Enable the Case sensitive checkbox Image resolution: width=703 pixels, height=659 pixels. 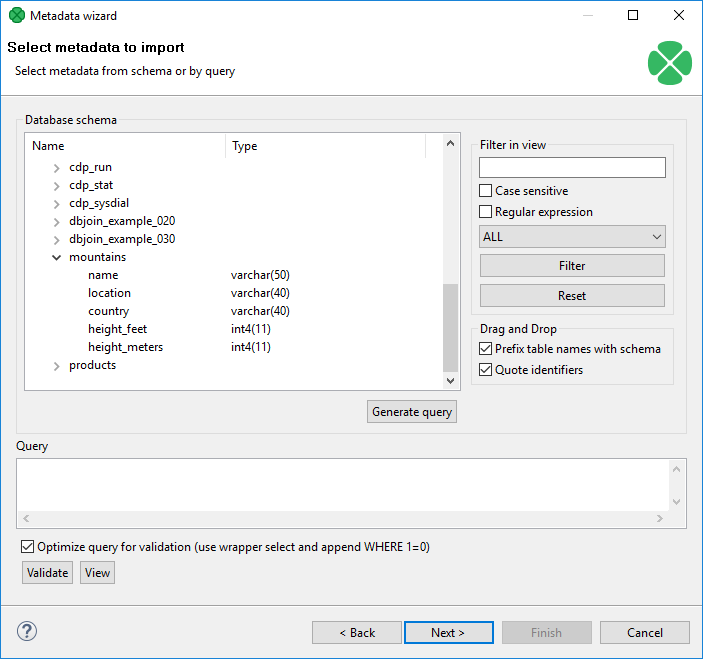click(x=486, y=191)
